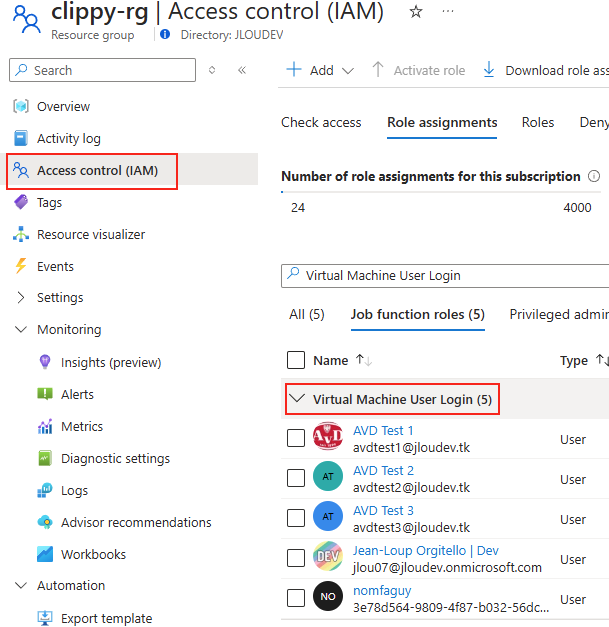Select the Role assignments tab

click(442, 122)
